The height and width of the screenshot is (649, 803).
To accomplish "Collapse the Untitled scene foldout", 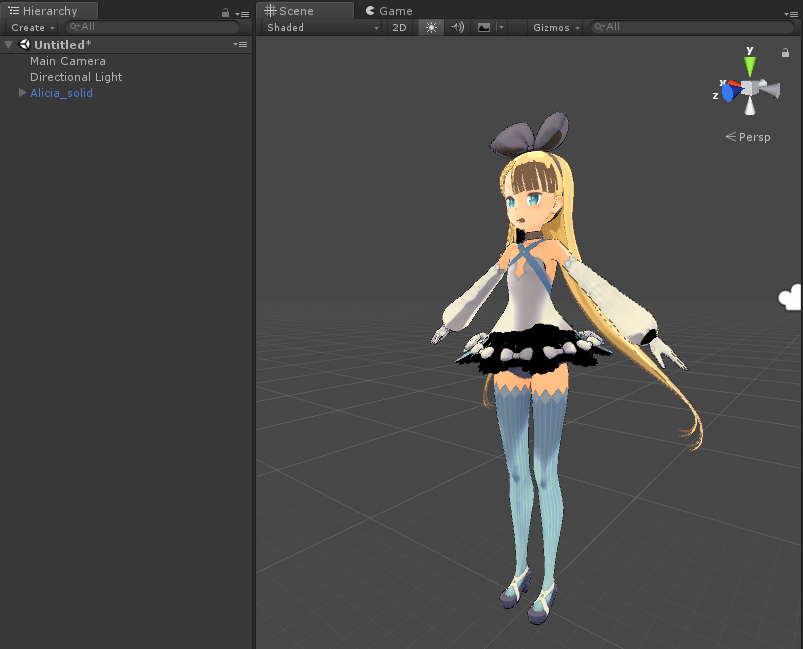I will [x=8, y=45].
